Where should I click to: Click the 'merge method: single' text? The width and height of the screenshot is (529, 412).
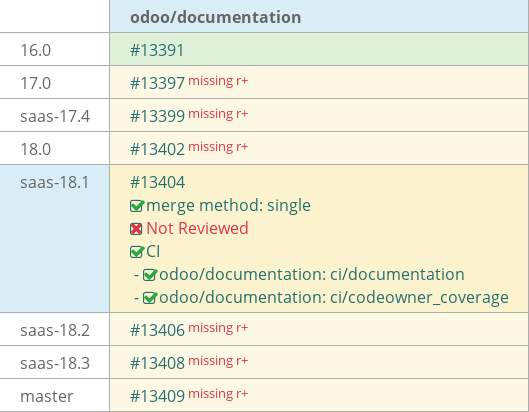point(228,205)
